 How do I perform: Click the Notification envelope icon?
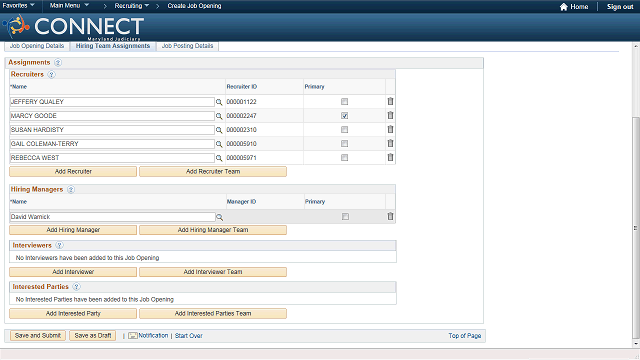tap(133, 336)
